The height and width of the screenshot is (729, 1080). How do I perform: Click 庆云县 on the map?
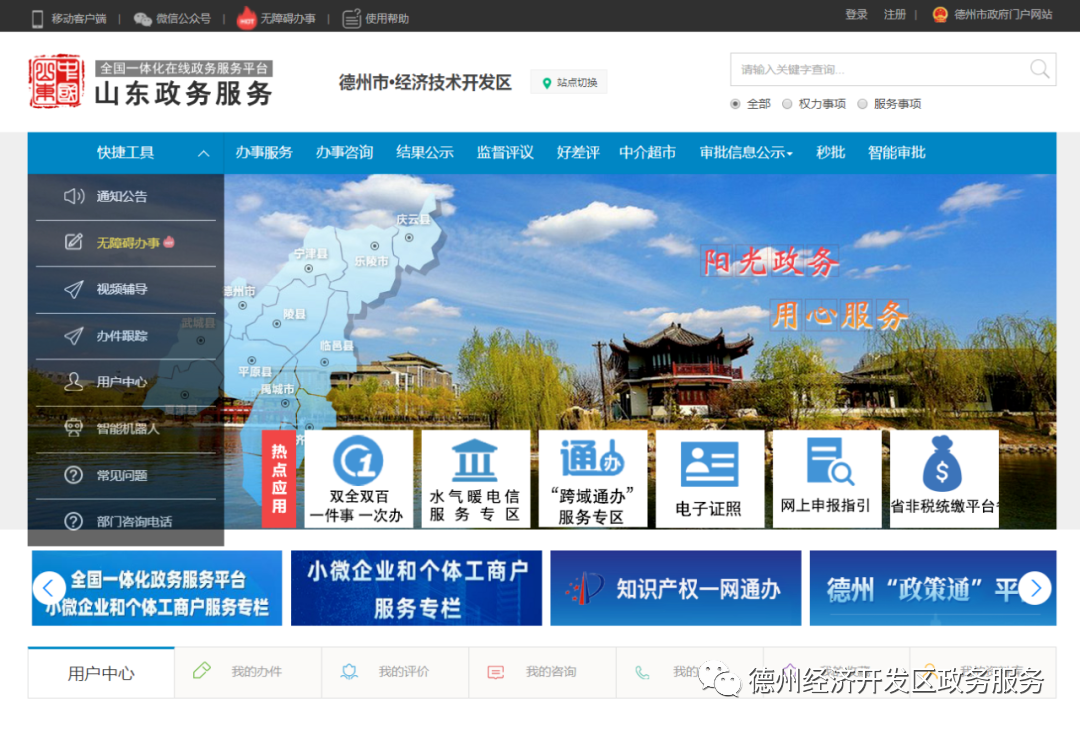[413, 220]
